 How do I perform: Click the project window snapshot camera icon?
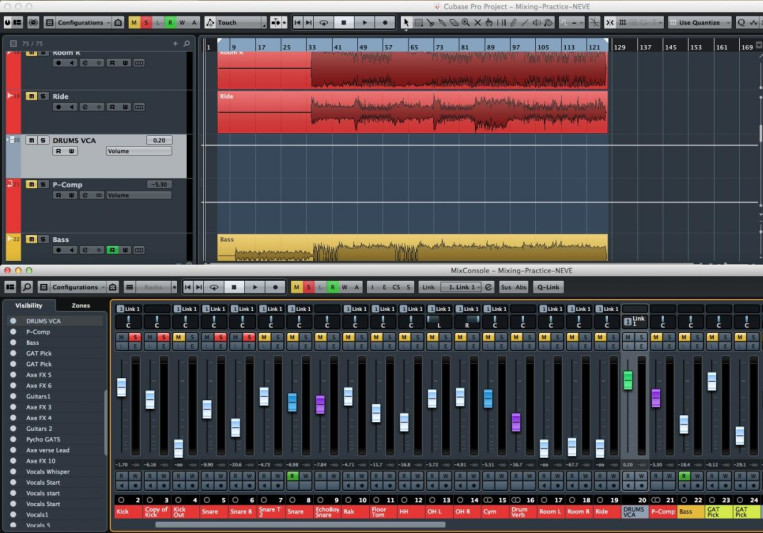point(118,22)
